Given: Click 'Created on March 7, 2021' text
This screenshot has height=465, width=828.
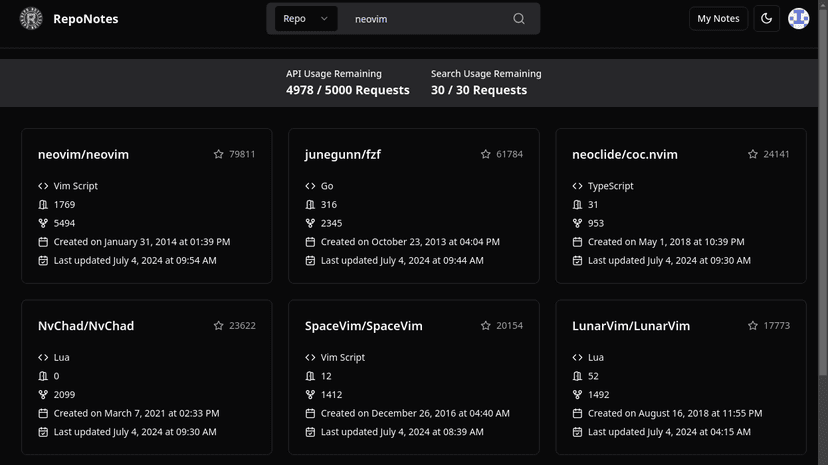Looking at the screenshot, I should point(136,413).
